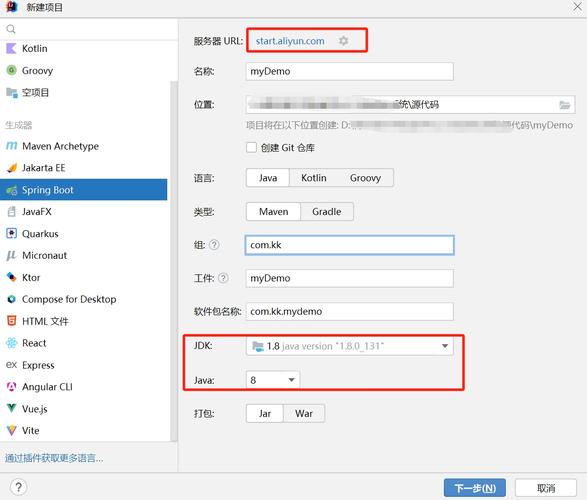Select Kotlin as the language

coord(314,178)
